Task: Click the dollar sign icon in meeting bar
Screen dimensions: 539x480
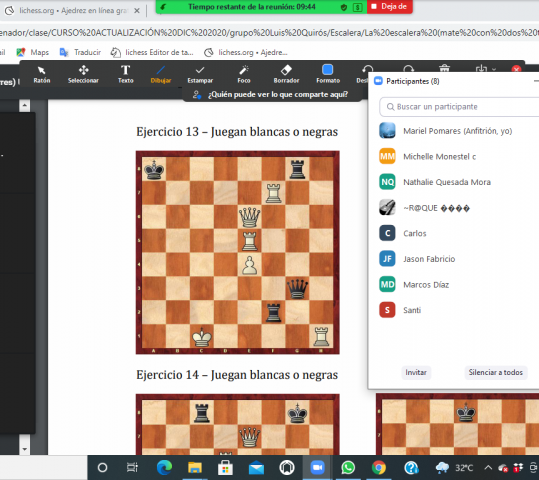Action: point(358,7)
